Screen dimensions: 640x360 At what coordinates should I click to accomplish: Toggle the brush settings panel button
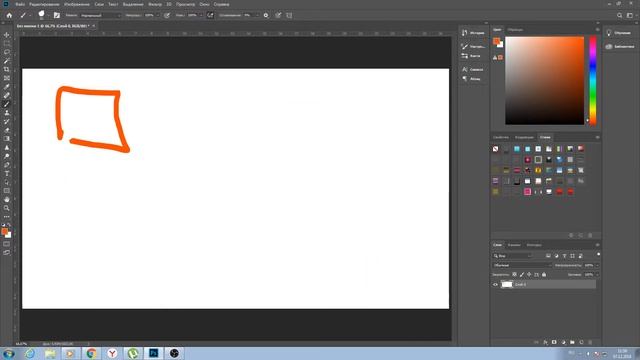click(x=57, y=15)
